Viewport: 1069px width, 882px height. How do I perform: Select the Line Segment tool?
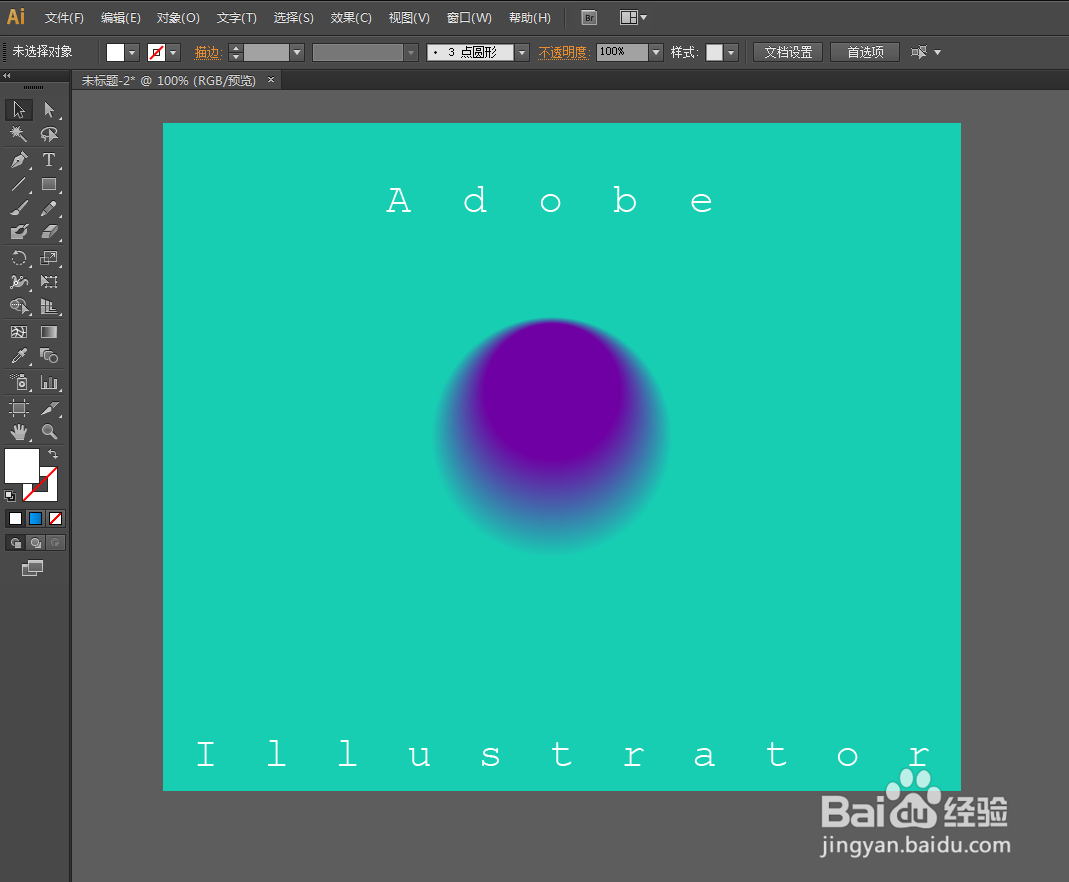point(18,184)
